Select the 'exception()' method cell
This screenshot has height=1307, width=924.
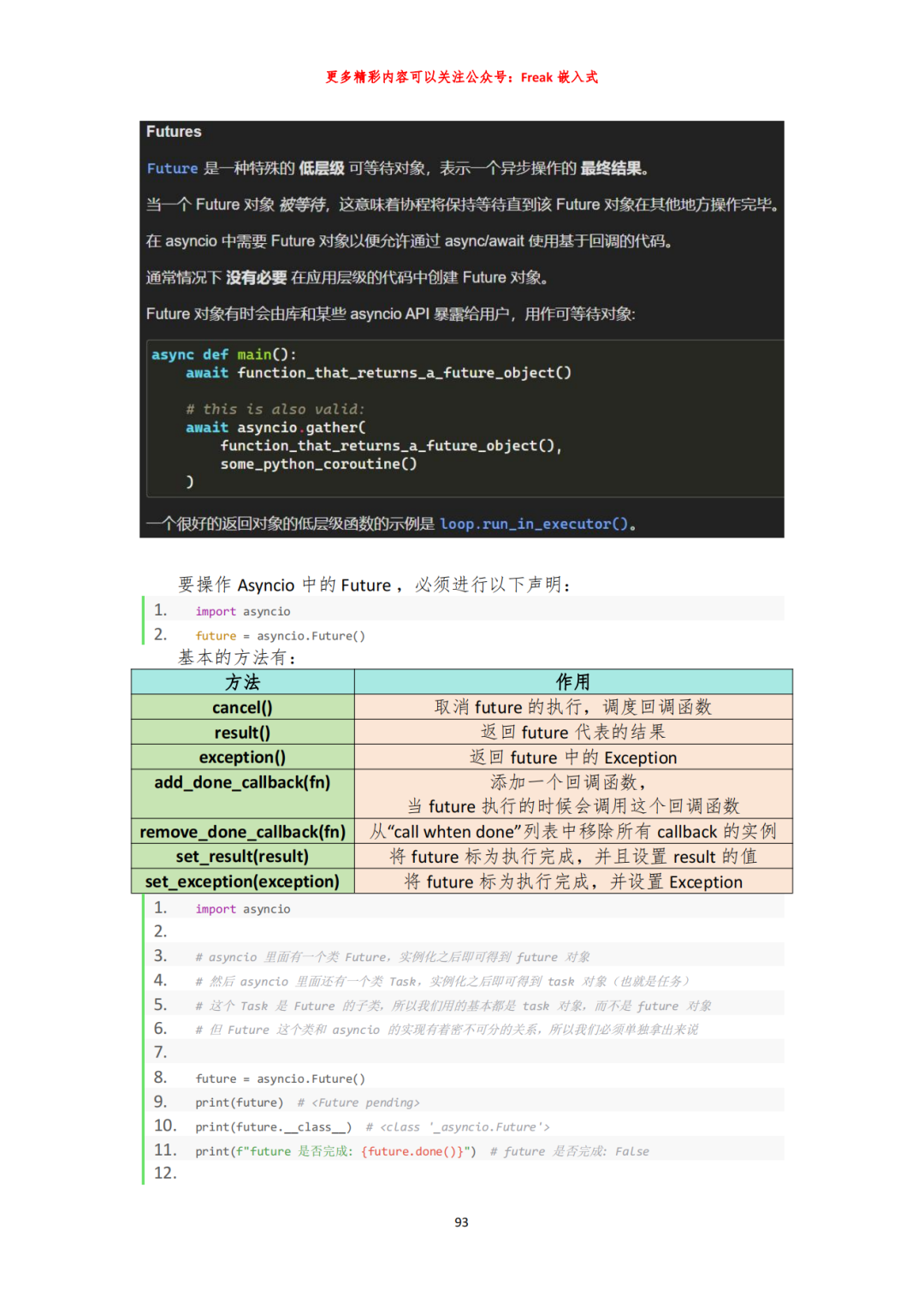pos(242,757)
